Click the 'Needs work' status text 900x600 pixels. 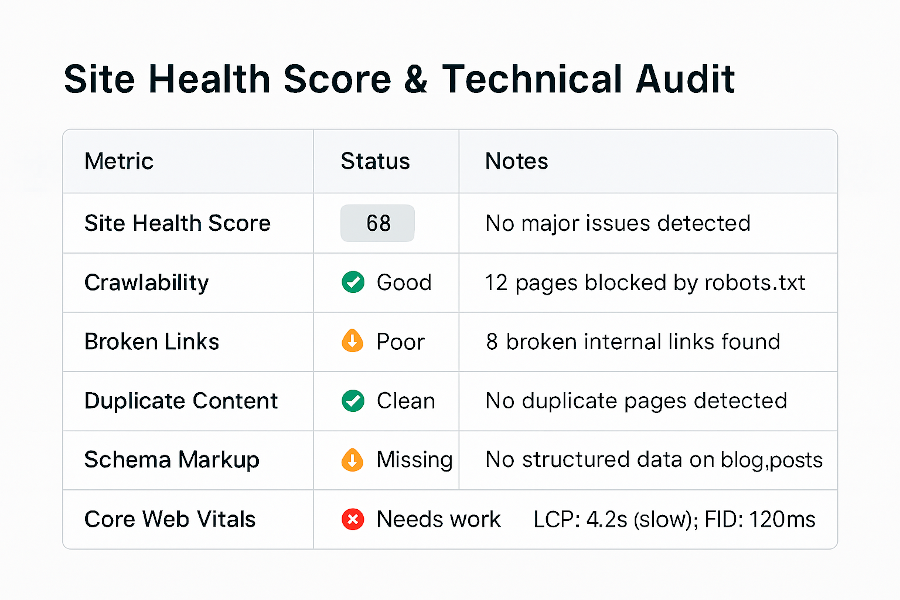[438, 519]
